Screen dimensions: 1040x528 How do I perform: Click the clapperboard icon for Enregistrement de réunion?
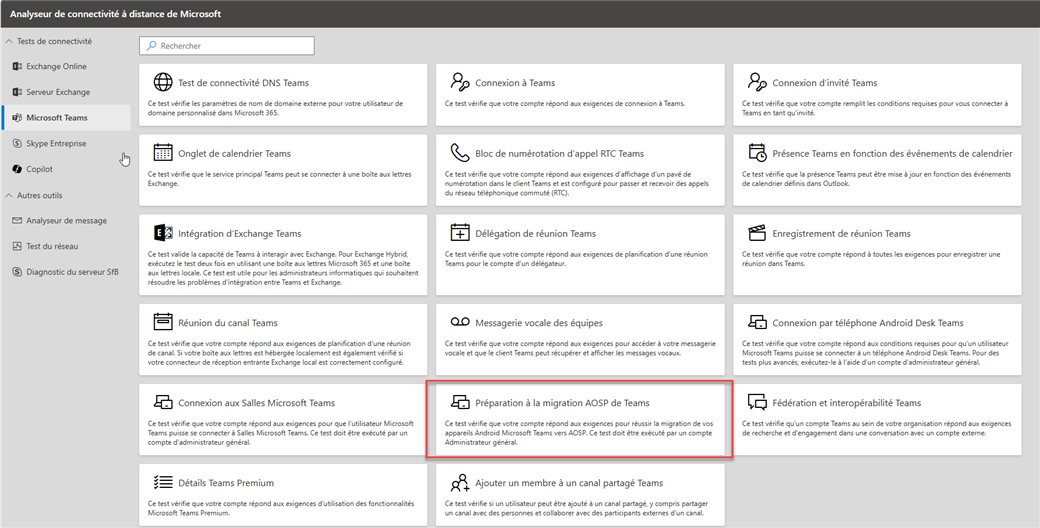pyautogui.click(x=757, y=233)
